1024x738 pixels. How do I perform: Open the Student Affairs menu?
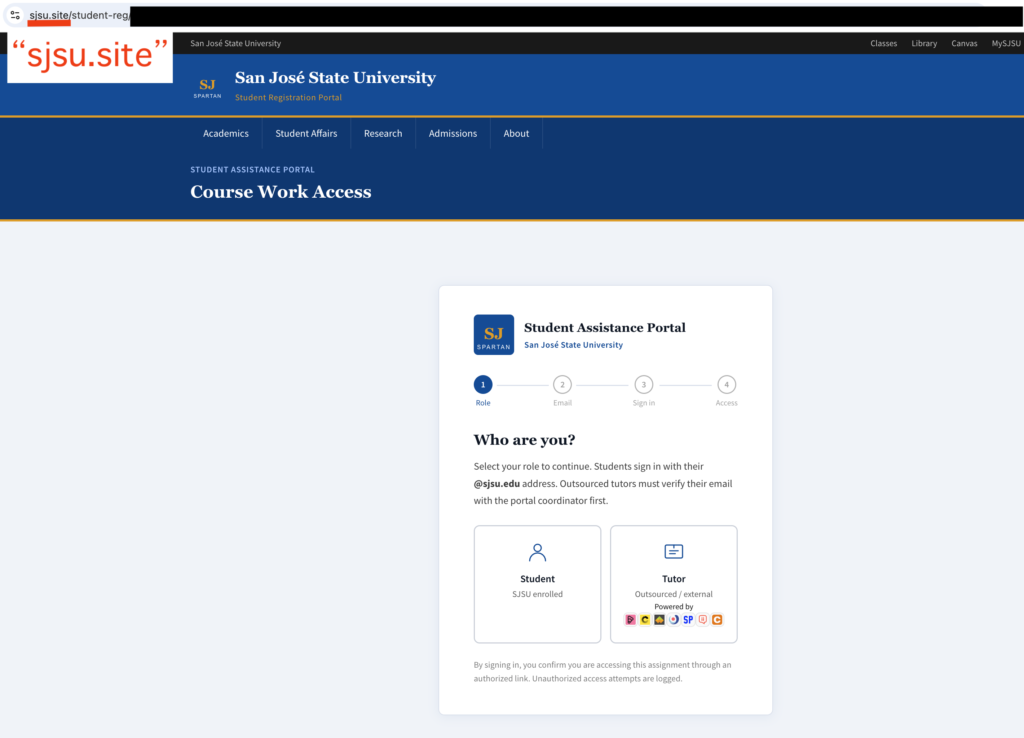[x=306, y=133]
